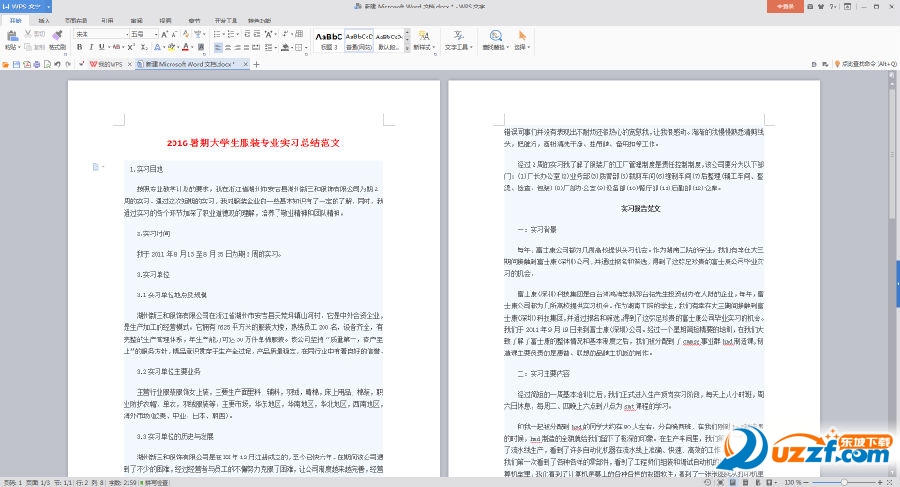Click the red document title heading
Screen dimensions: 900x487
point(253,143)
